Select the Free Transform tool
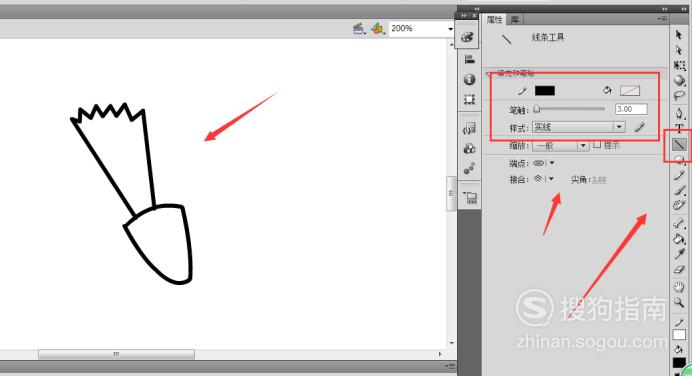 [680, 66]
